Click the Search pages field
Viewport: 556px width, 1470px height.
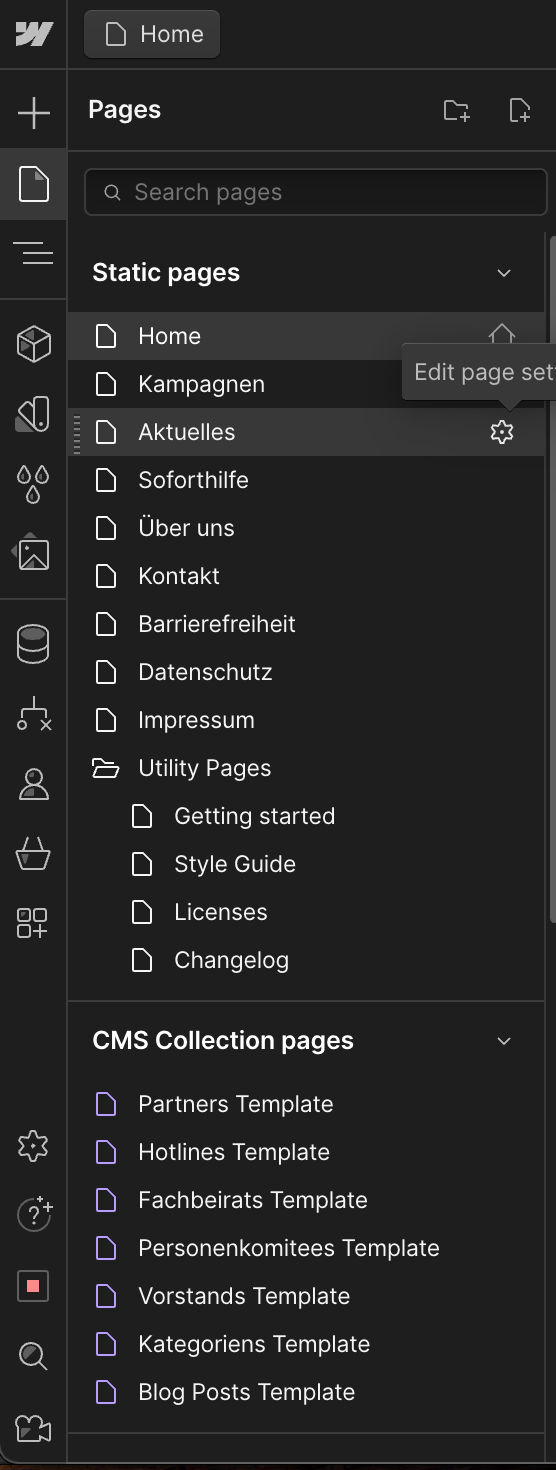point(316,192)
